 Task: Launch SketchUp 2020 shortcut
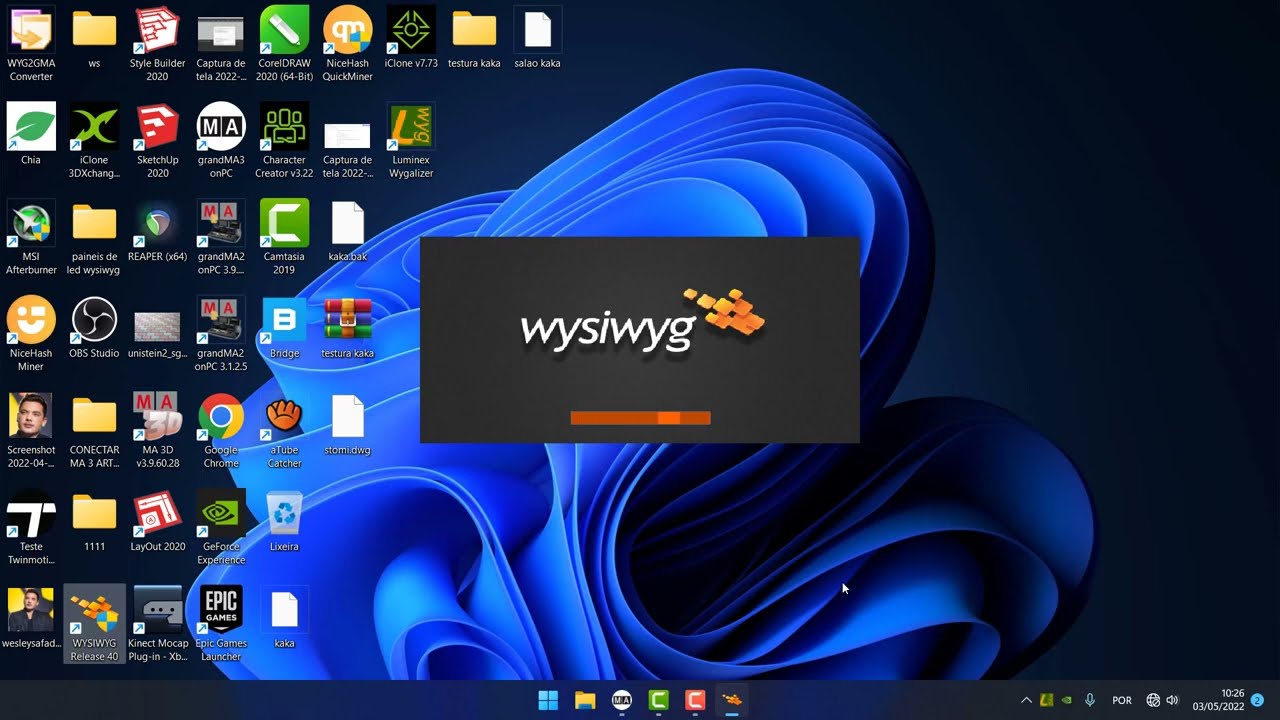point(157,141)
